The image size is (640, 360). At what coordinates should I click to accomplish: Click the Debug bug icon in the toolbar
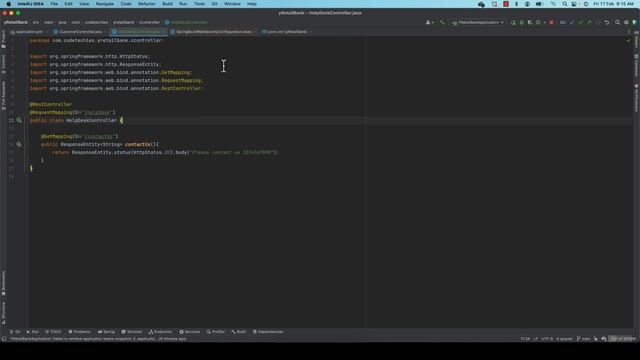[x=522, y=22]
